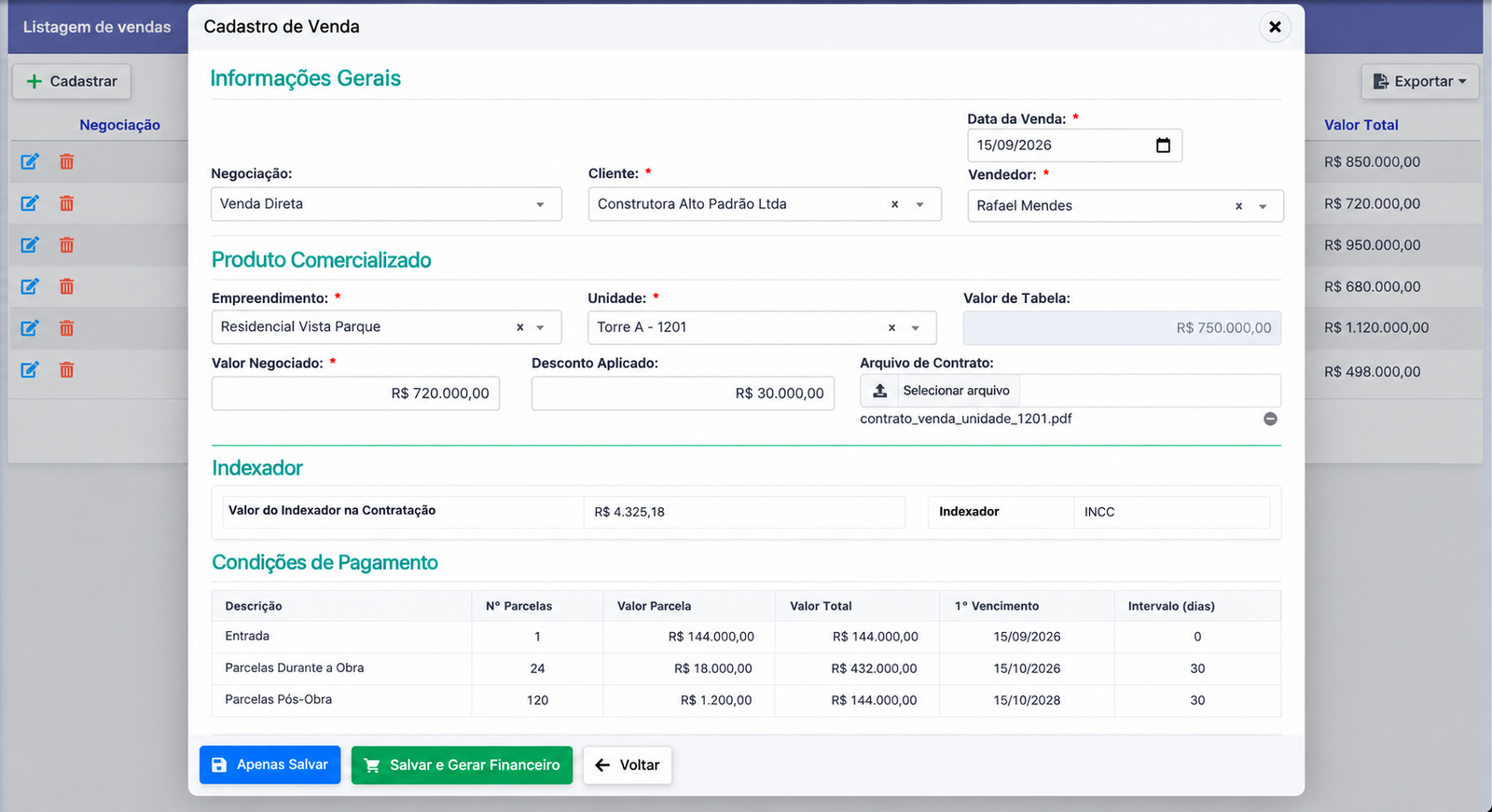Click the INCC indexer value
Viewport: 1492px width, 812px height.
[1099, 512]
